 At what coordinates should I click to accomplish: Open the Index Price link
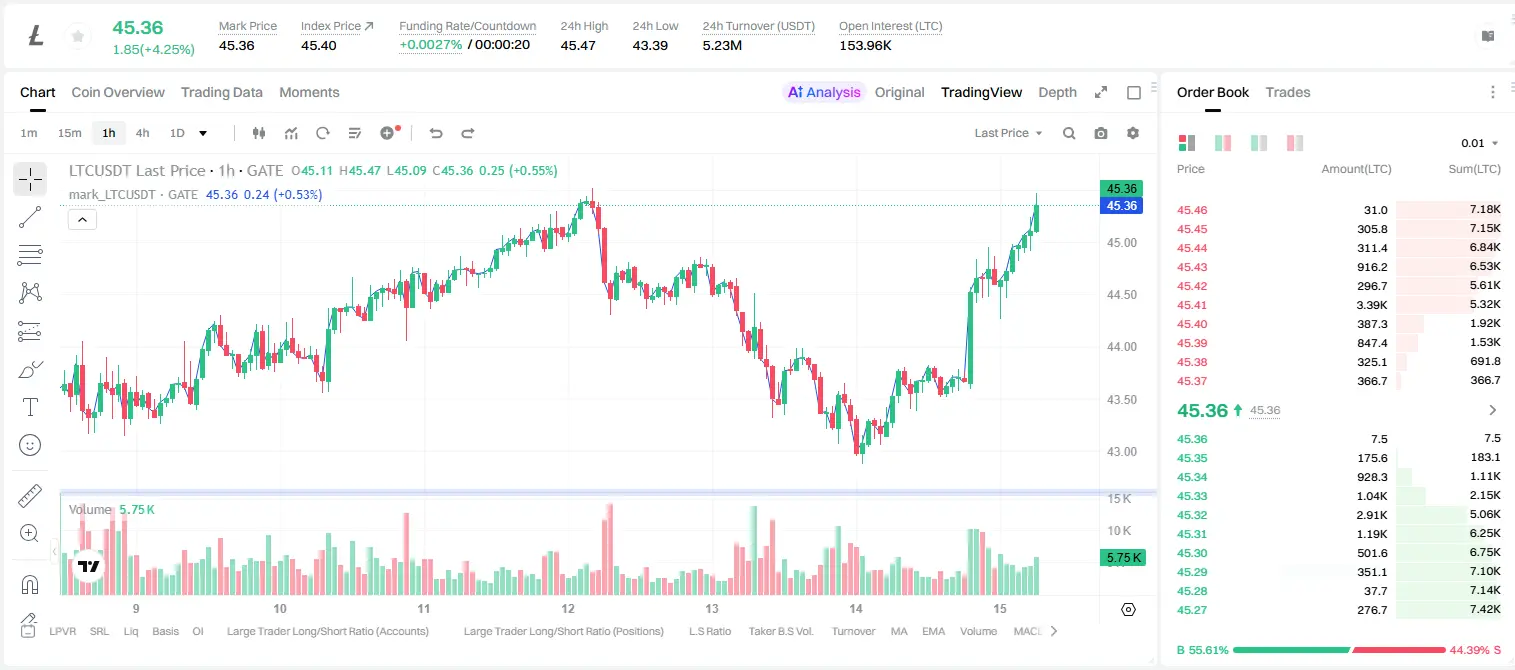(x=337, y=26)
